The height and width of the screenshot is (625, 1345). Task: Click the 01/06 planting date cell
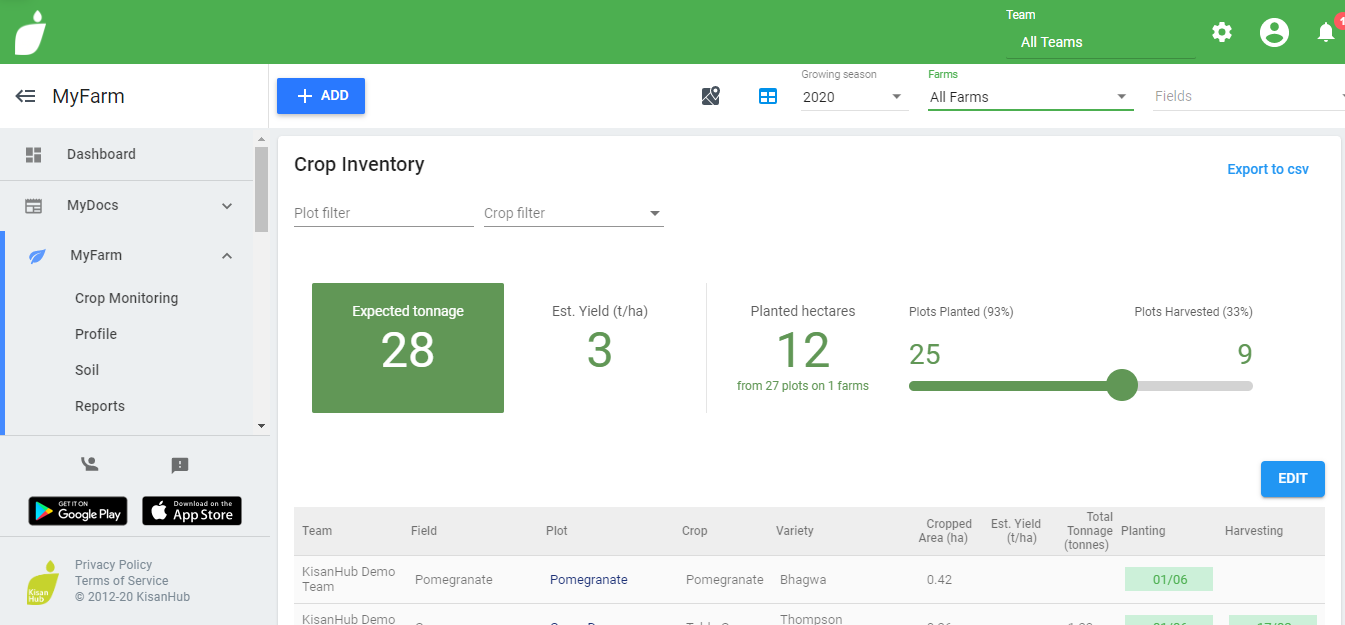pos(1168,579)
